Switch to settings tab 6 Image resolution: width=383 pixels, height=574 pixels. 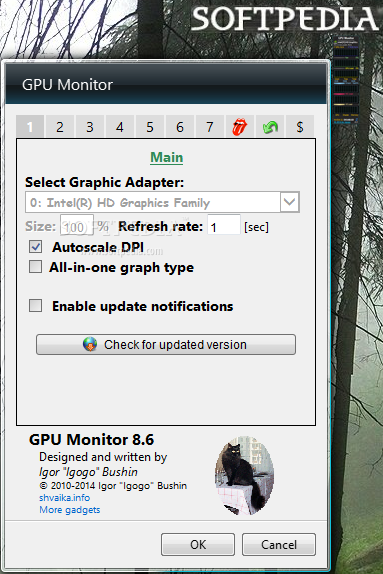[x=180, y=127]
